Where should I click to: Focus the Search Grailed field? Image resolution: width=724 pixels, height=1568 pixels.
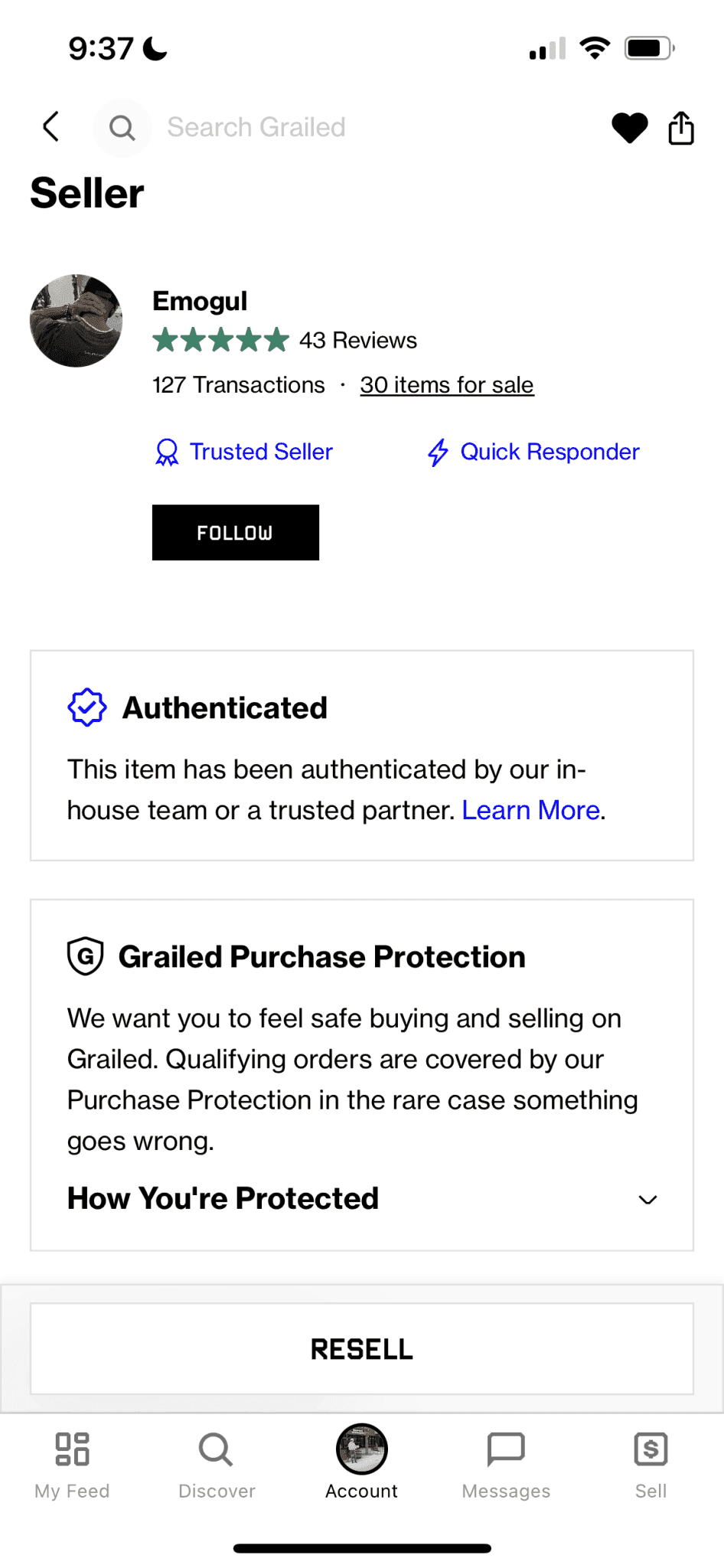[256, 128]
